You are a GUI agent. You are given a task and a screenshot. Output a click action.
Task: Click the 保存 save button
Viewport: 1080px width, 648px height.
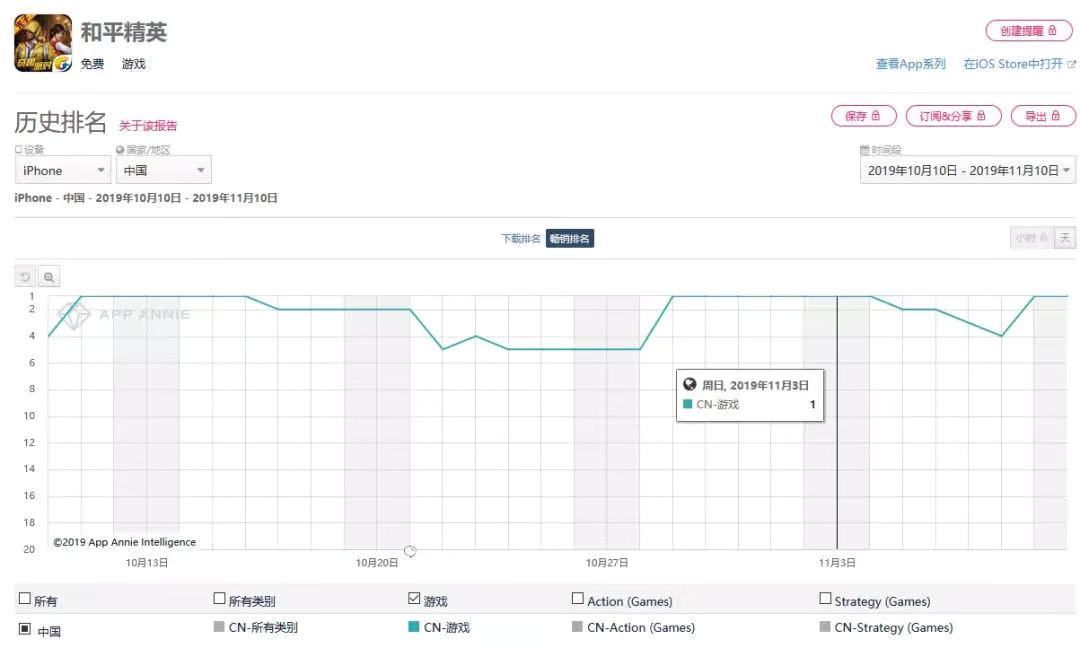click(x=864, y=116)
